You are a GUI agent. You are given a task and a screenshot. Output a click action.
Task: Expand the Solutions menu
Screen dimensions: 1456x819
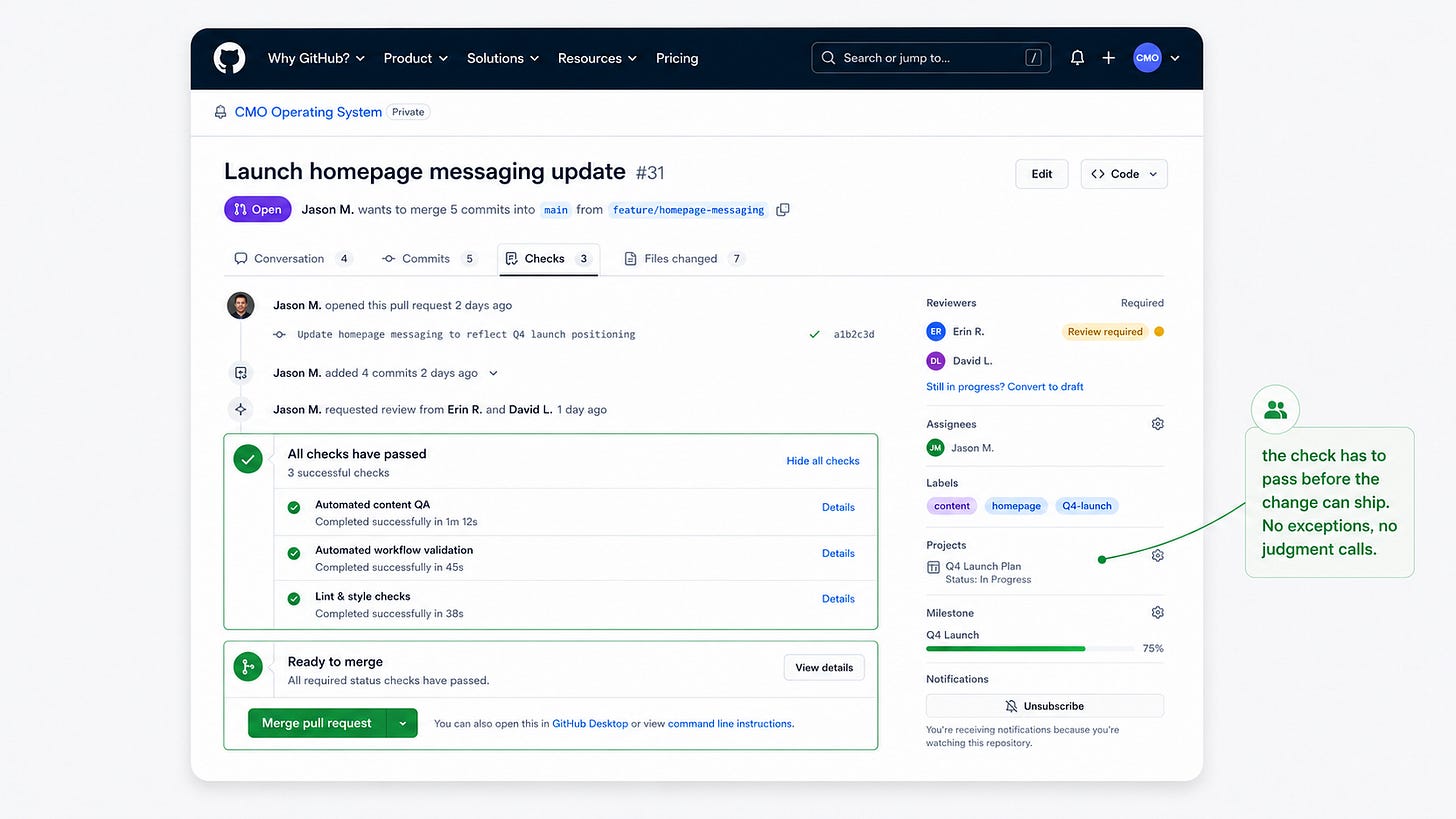tap(503, 58)
